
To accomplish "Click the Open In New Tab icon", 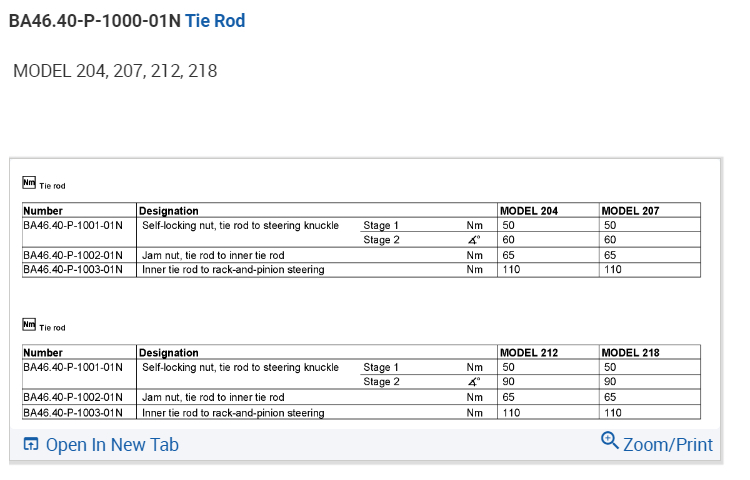I will [x=31, y=445].
